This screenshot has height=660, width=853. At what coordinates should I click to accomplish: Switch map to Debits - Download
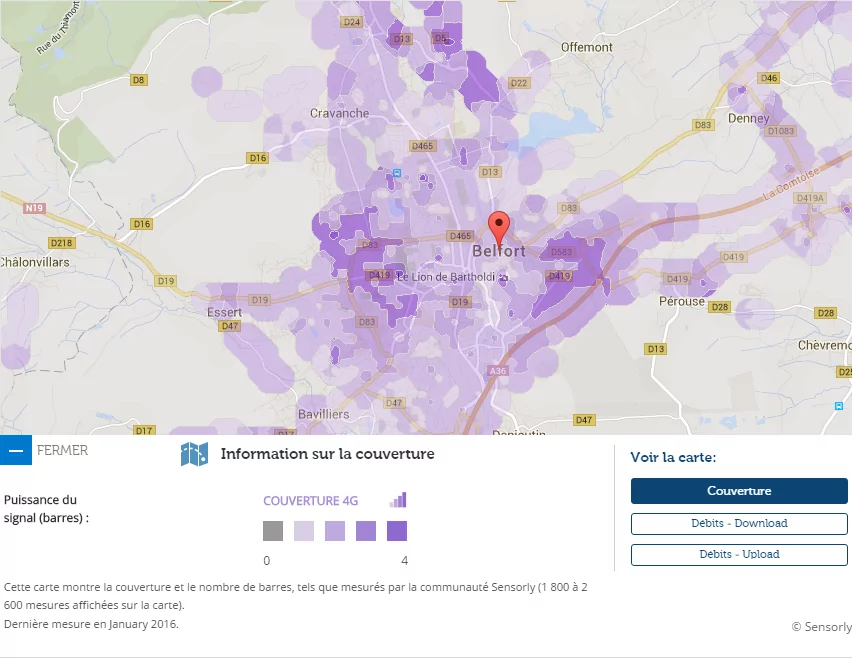(739, 523)
